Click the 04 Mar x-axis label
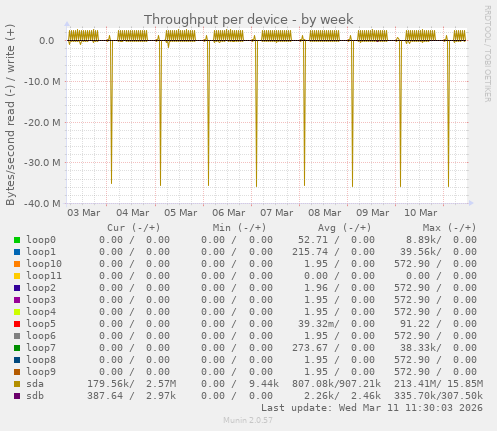Image resolution: width=497 pixels, height=431 pixels. [x=133, y=213]
